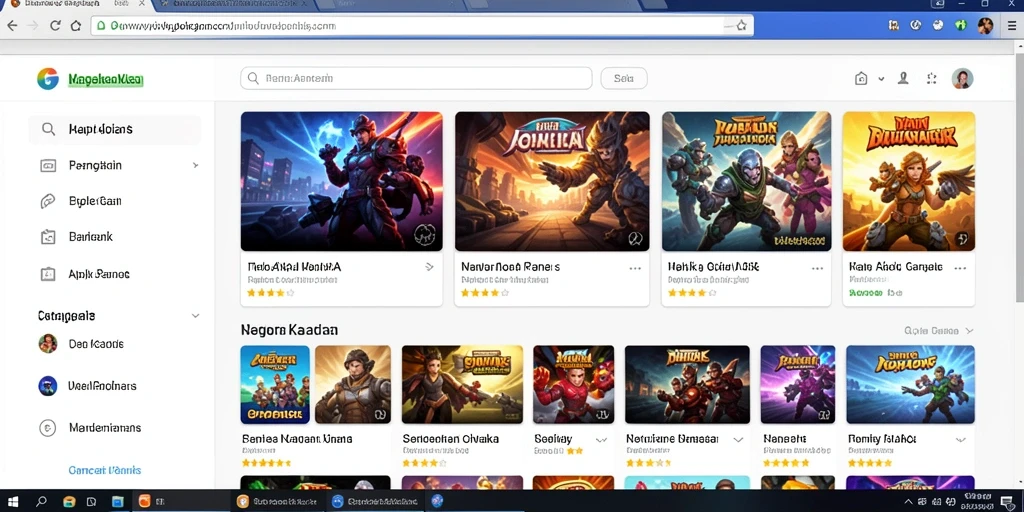Open the three-dot menu for Nehike Goiie
1024x512 pixels.
pos(817,268)
